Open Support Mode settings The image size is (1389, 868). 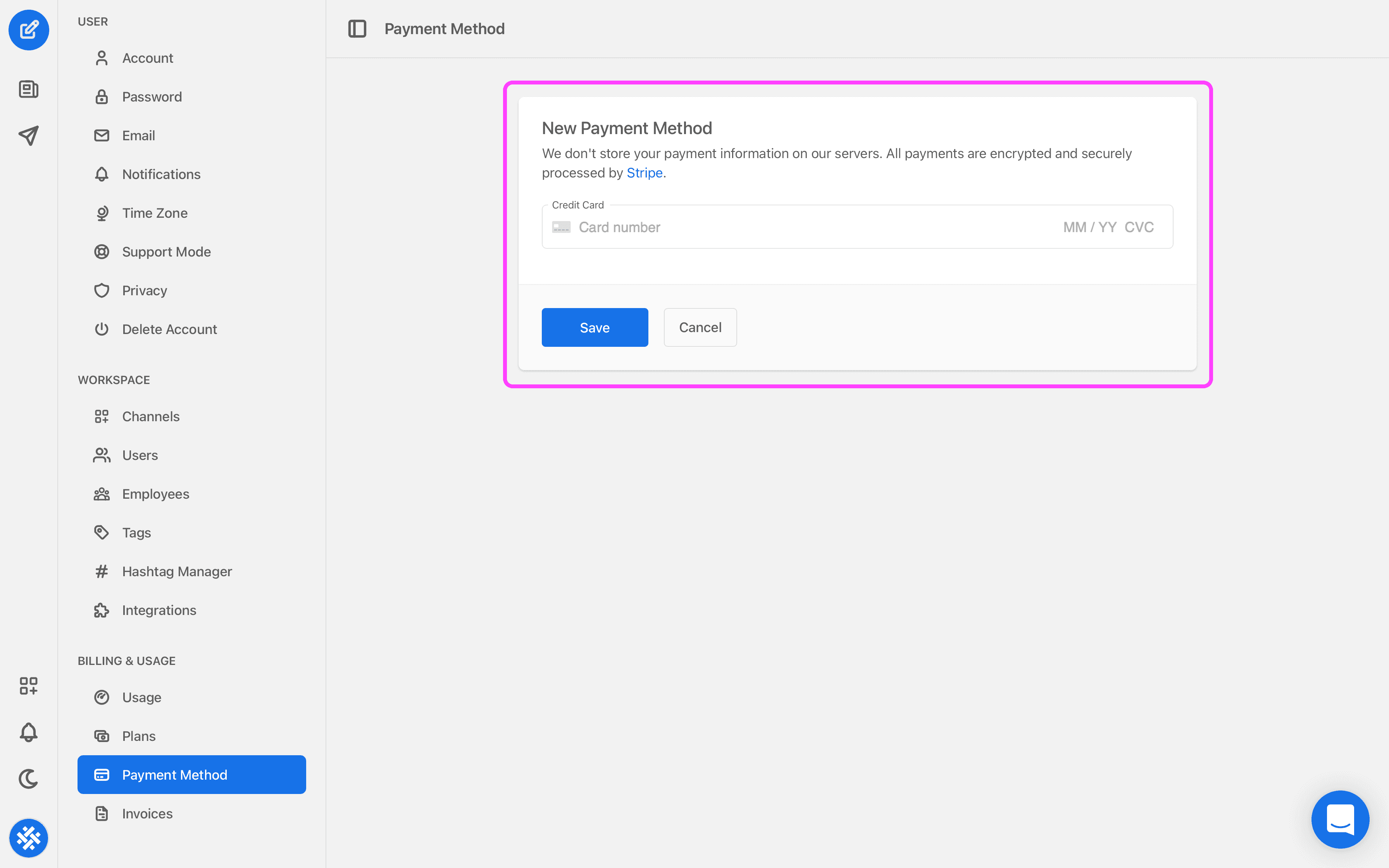(192, 252)
